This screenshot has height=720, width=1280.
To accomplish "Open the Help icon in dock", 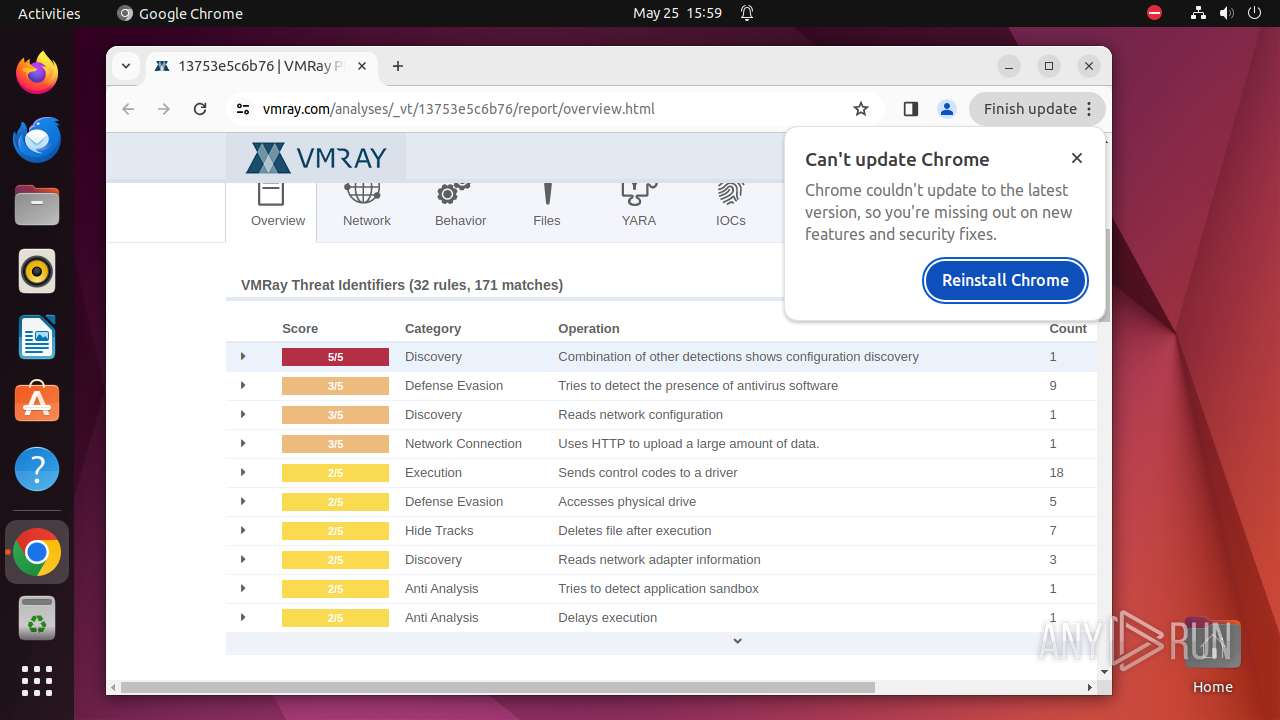I will tap(37, 469).
